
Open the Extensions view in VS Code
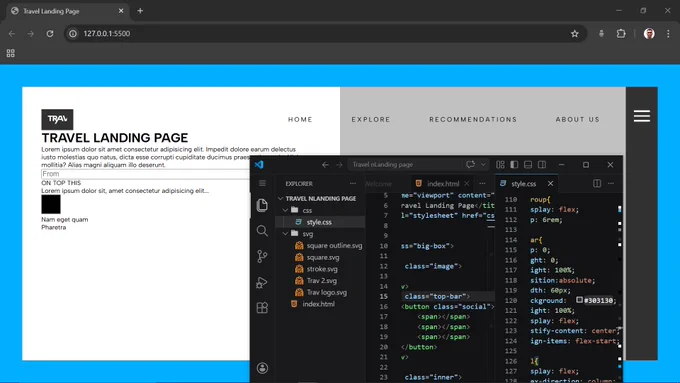[262, 308]
